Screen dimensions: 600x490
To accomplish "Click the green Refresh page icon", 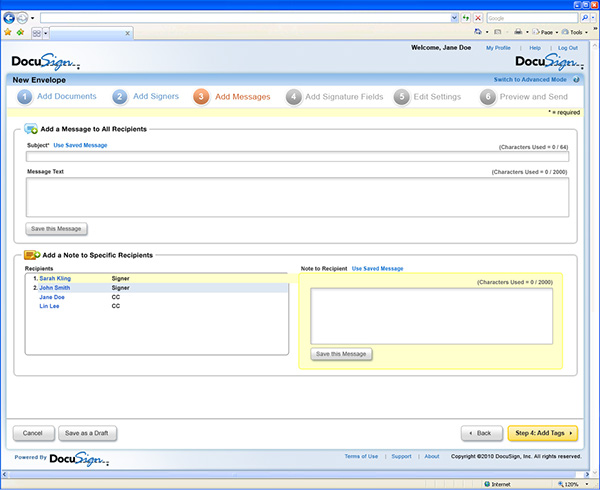I will [x=466, y=18].
